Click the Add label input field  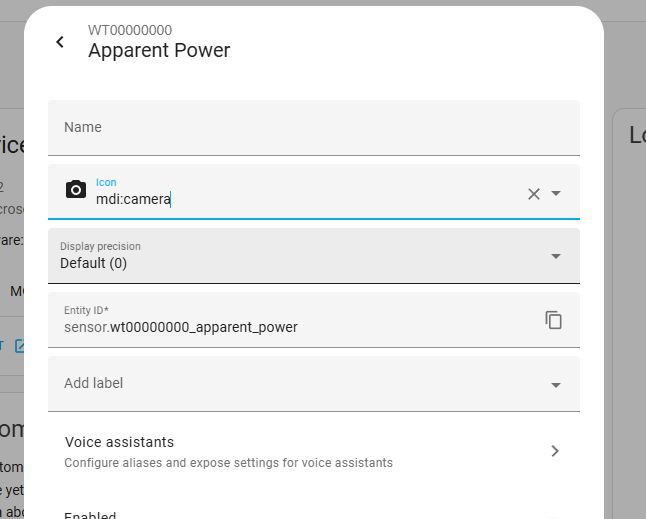coord(290,384)
